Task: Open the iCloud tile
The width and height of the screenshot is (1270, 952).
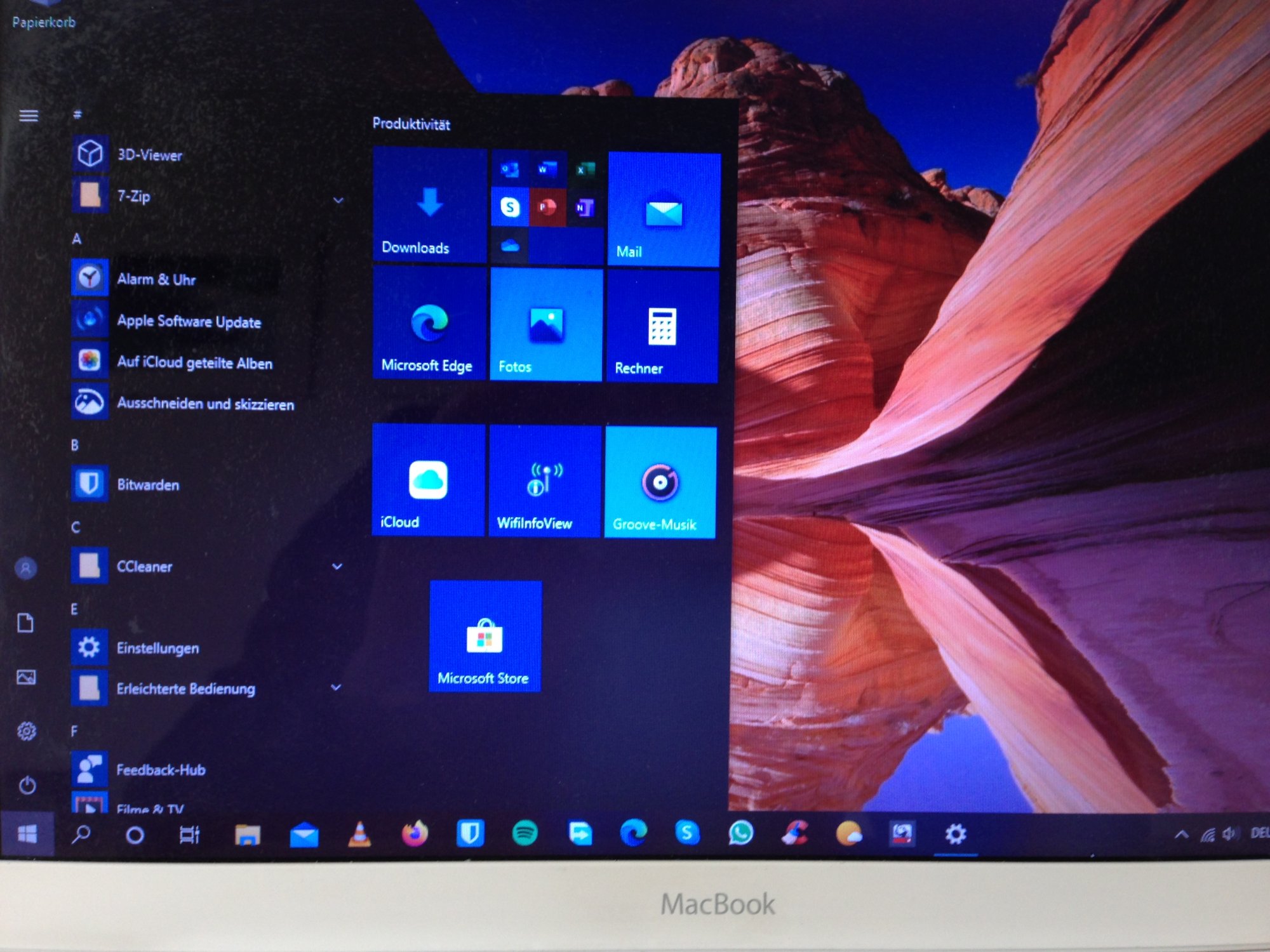Action: [428, 480]
